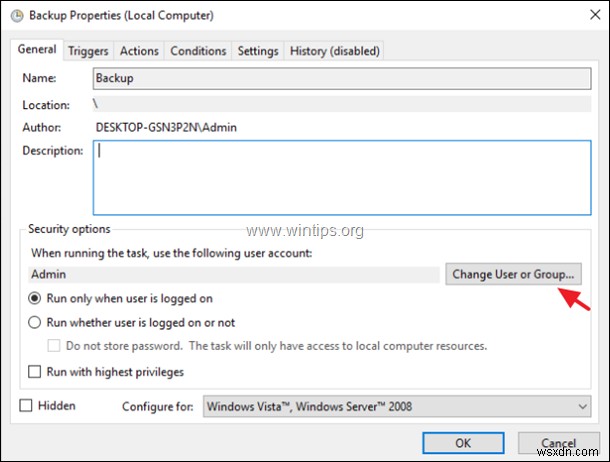Click inside the Description text box
The height and width of the screenshot is (462, 610).
[340, 175]
